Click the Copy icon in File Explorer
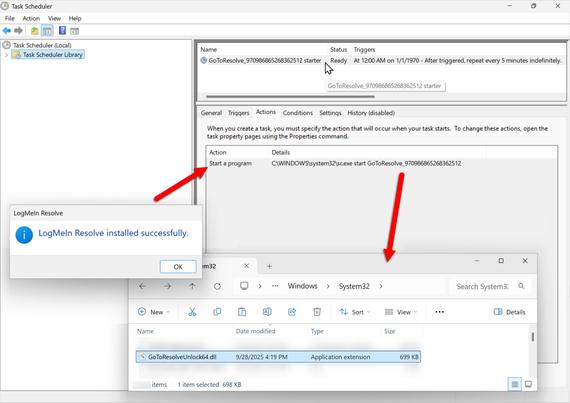This screenshot has width=570, height=403. click(217, 312)
